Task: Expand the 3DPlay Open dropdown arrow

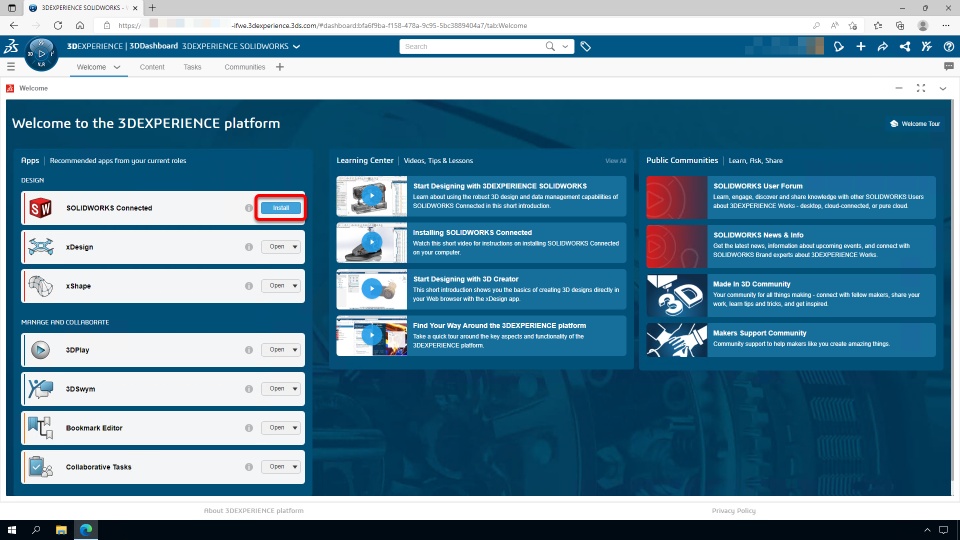Action: click(294, 350)
